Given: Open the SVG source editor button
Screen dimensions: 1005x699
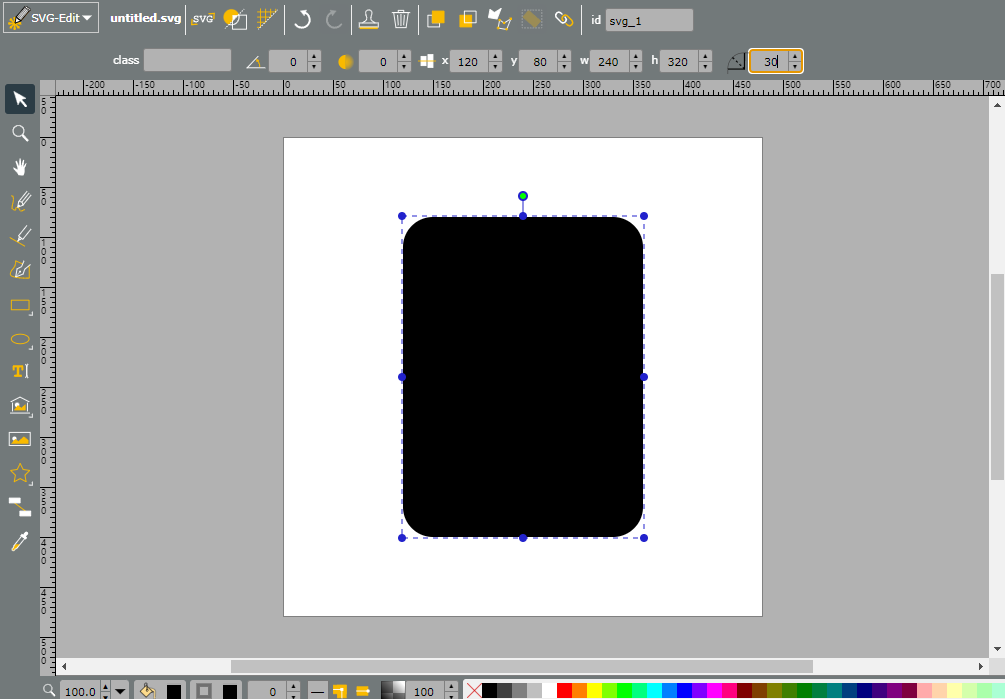Looking at the screenshot, I should coord(203,19).
